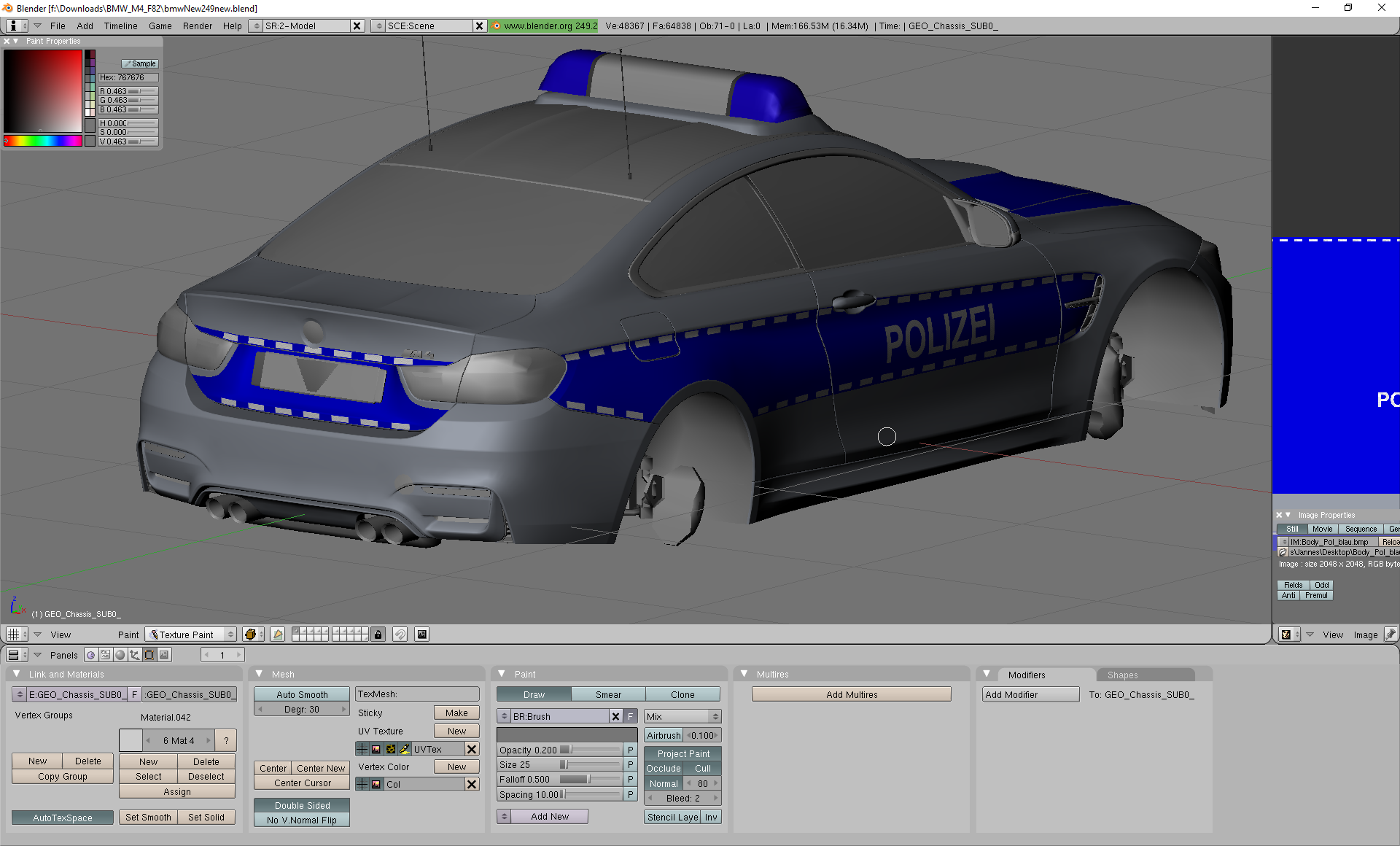Screen dimensions: 1400x846
Task: Open the SCE:Scene selector
Action: pyautogui.click(x=378, y=26)
